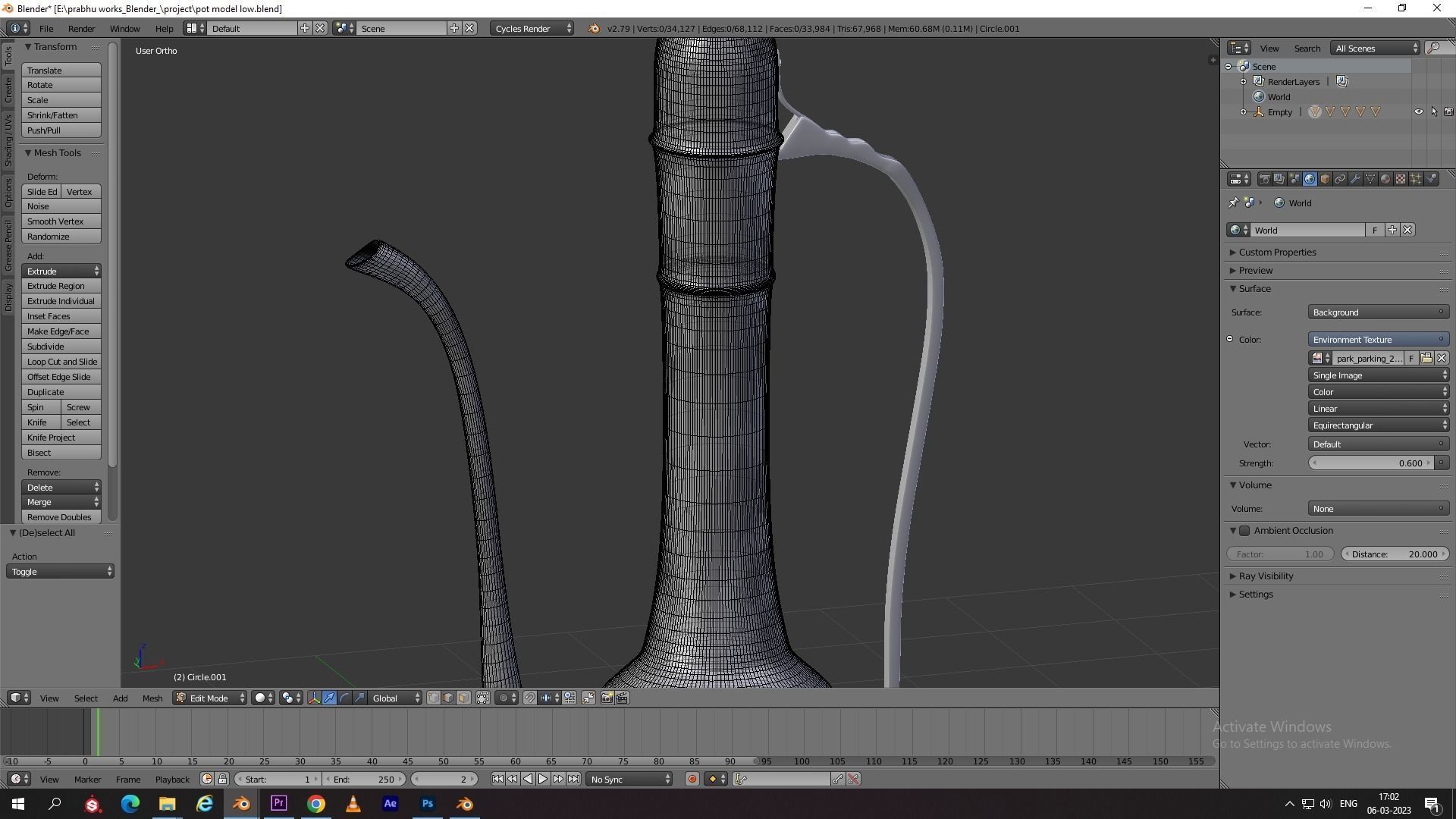Click the Remove Doubles button
Viewport: 1456px width, 819px height.
tap(59, 517)
